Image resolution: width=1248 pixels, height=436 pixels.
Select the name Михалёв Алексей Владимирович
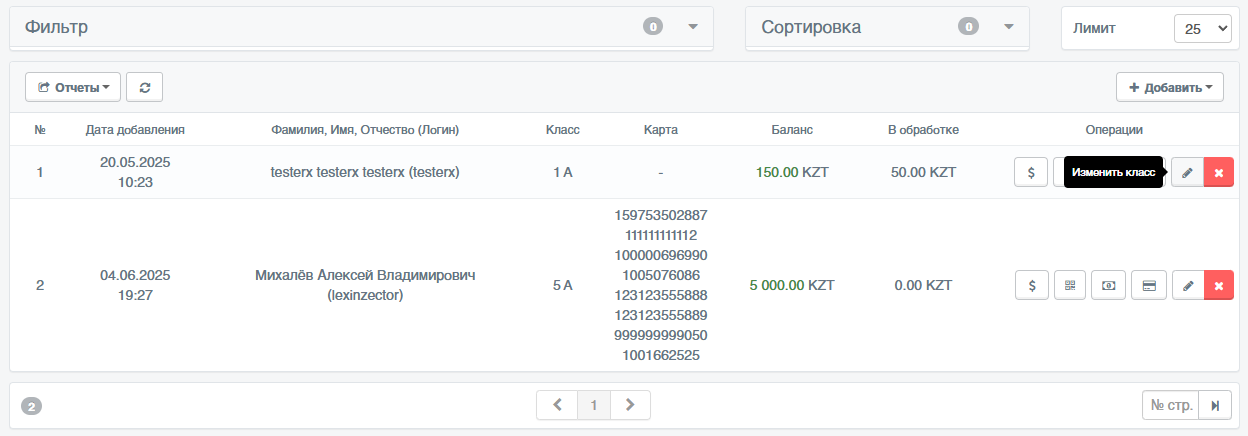(x=365, y=275)
